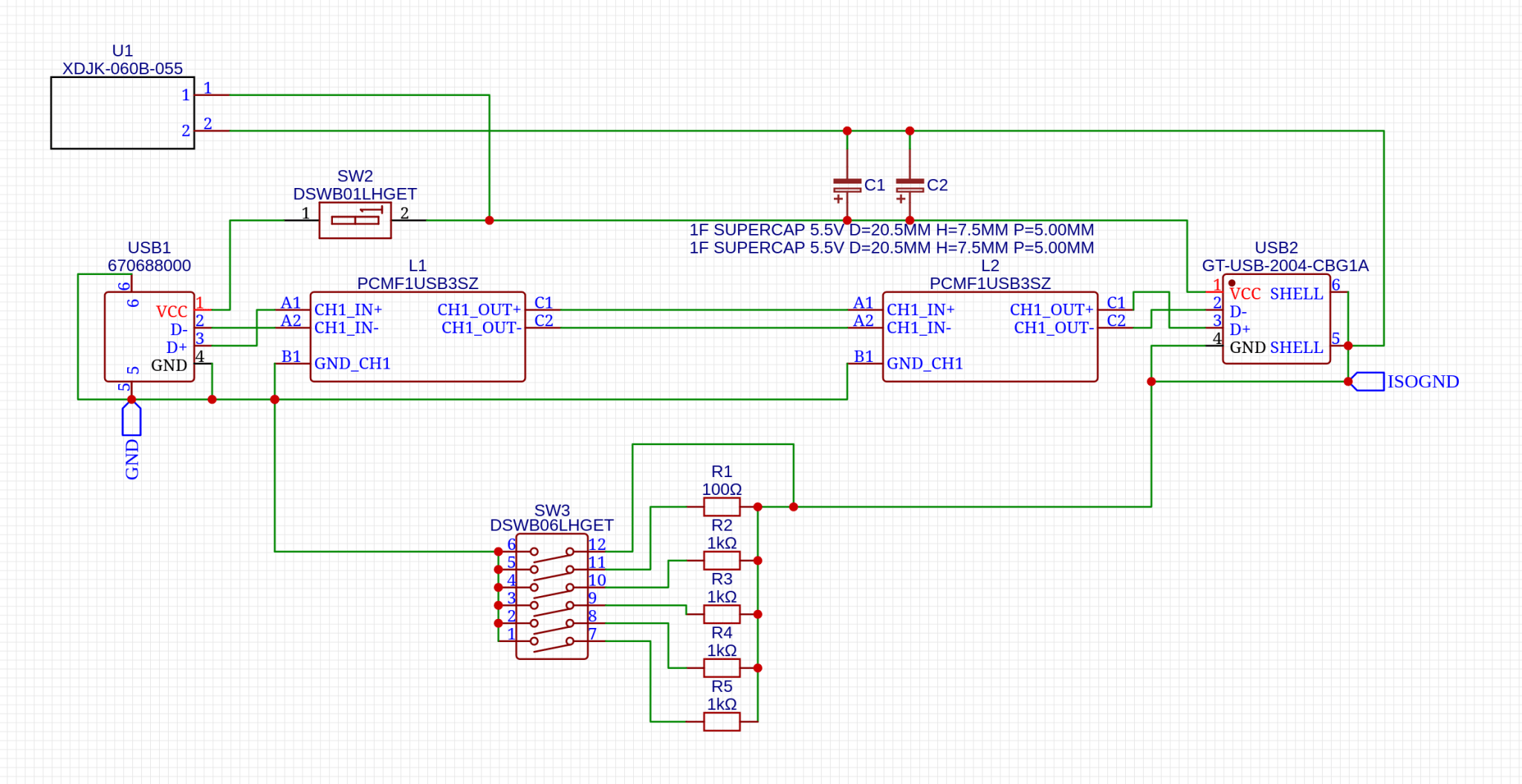
Task: Click the upper SHELL pin 6 label on USB2
Action: coord(1297,294)
